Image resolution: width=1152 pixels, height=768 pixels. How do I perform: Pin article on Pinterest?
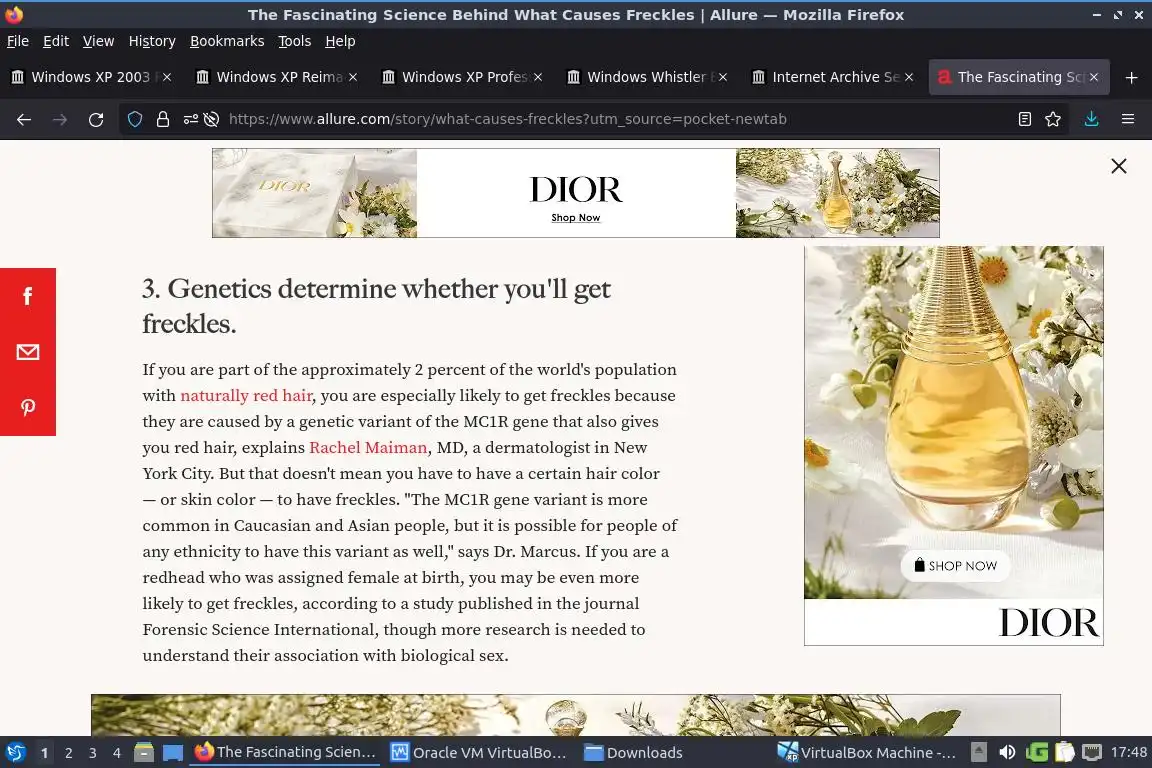(28, 408)
